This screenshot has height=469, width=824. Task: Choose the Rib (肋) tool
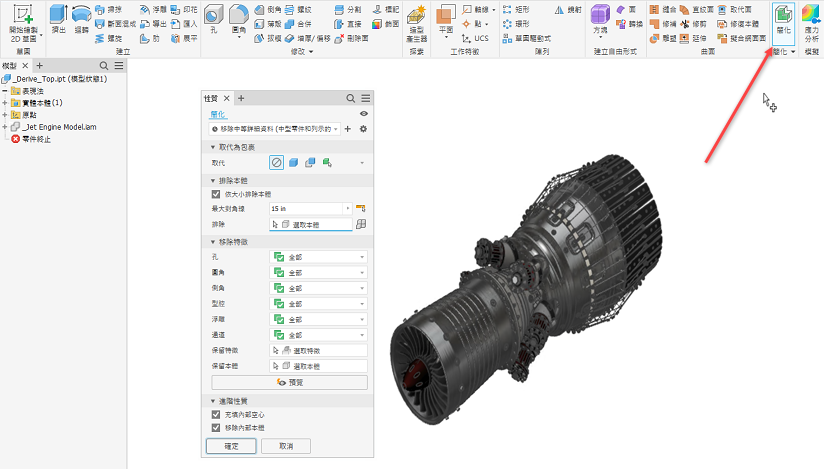150,38
